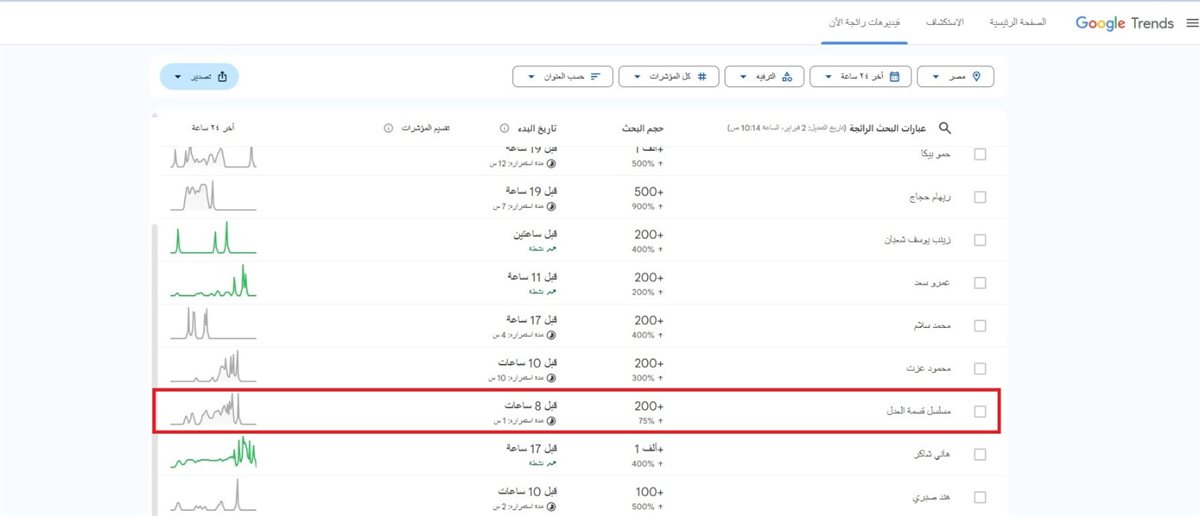This screenshot has height=516, width=1200.
Task: Check the box next to هاني شاكر
Action: [979, 455]
